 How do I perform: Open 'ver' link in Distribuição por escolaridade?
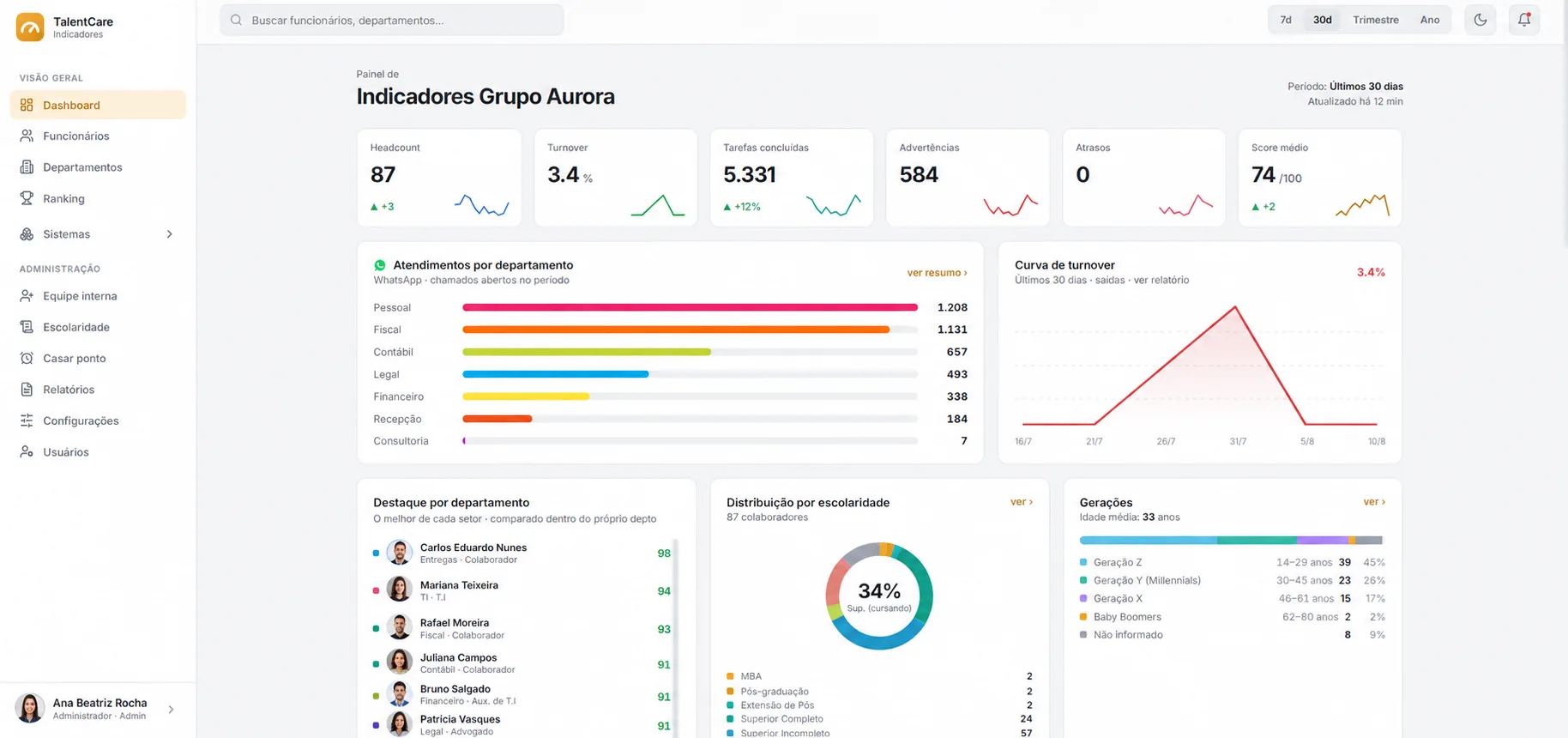1021,502
